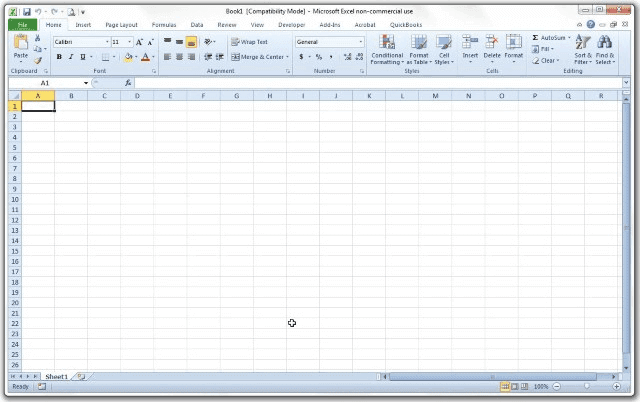640x402 pixels.
Task: Click the green File button
Action: pyautogui.click(x=24, y=24)
